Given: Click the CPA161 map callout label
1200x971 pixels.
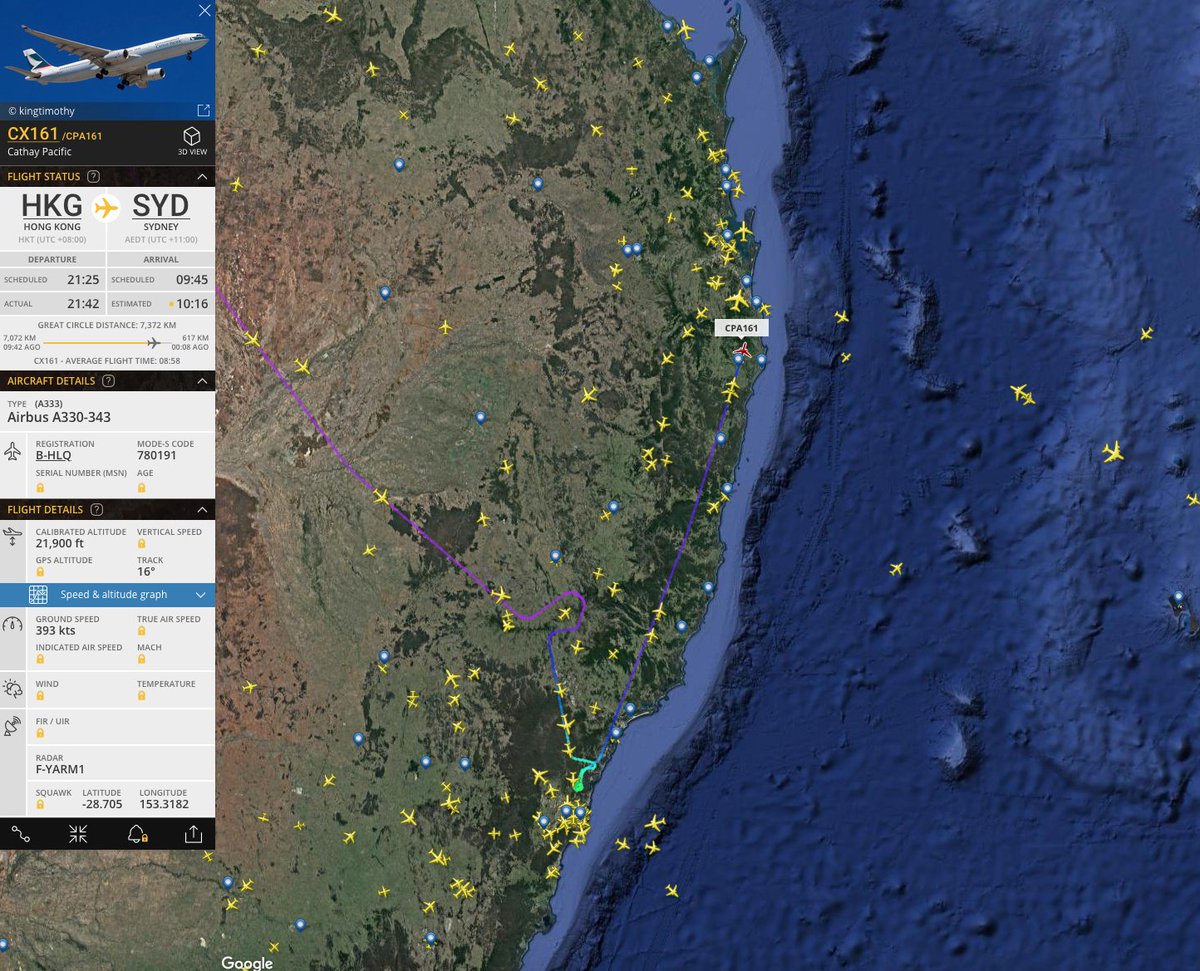Looking at the screenshot, I should click(742, 327).
